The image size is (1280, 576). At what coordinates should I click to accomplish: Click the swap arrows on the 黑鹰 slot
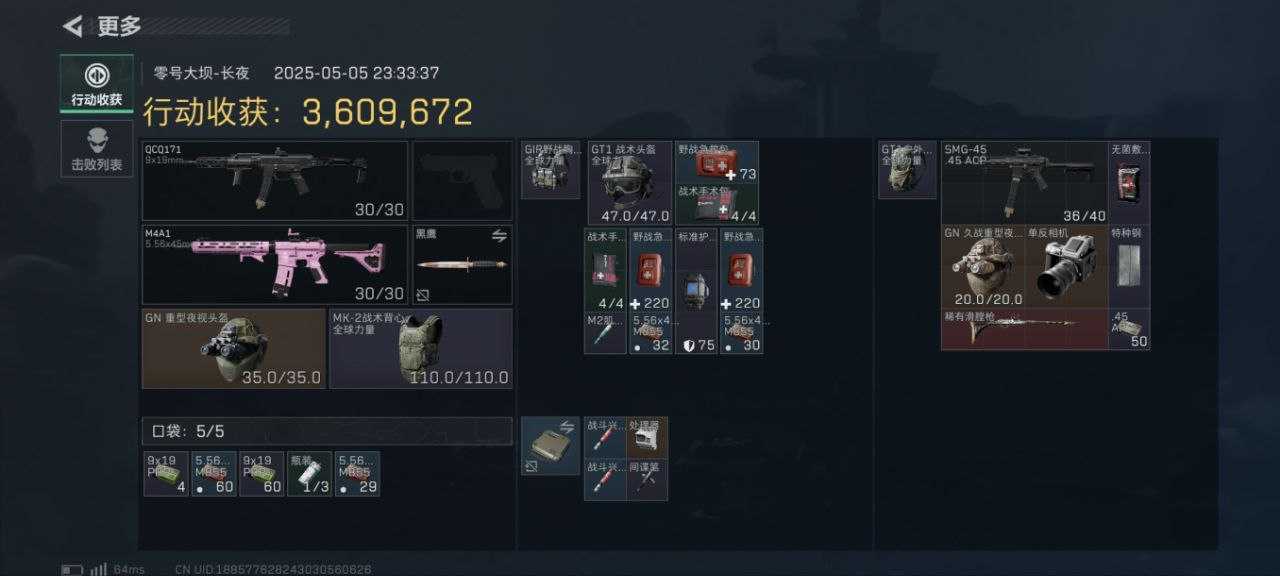click(x=498, y=235)
